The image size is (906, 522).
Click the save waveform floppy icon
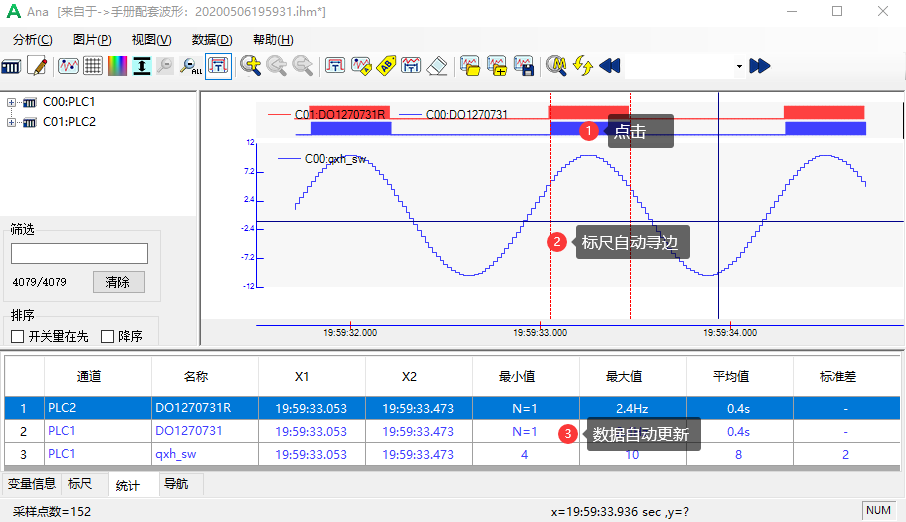pos(523,66)
